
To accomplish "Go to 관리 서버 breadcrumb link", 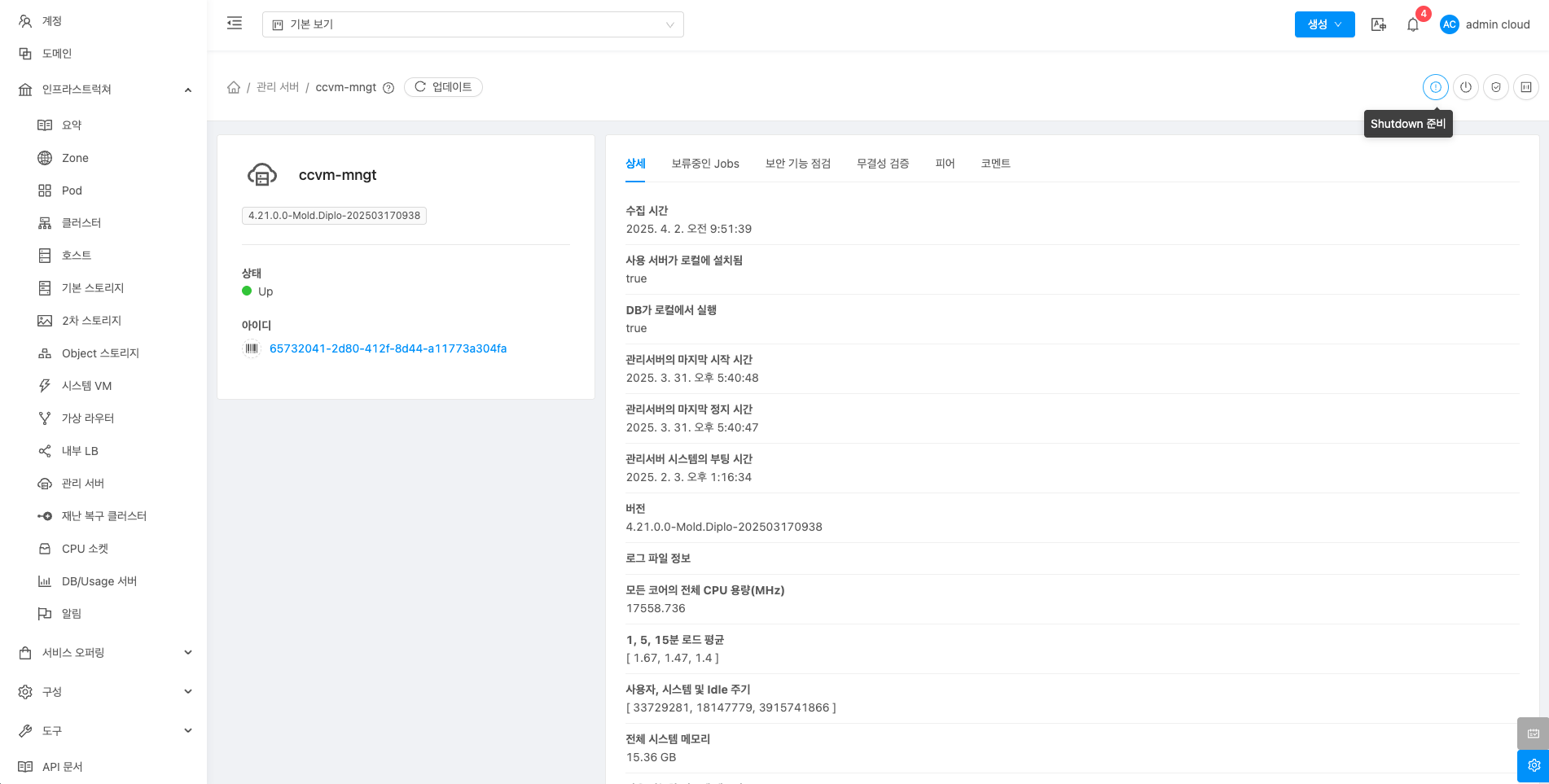I will coord(278,87).
